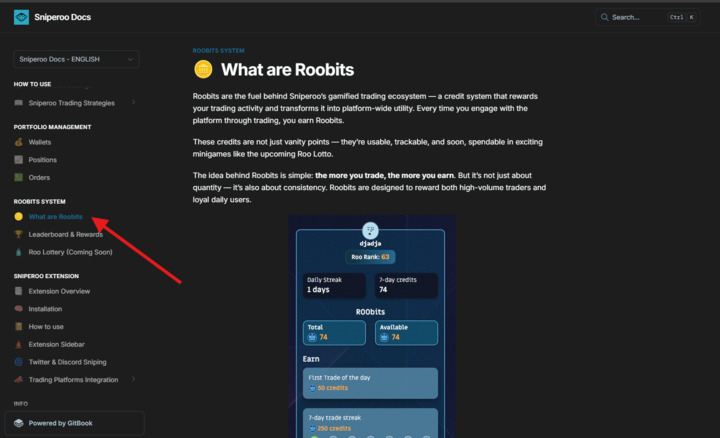The height and width of the screenshot is (438, 720).
Task: Click the GitBook logo icon
Action: (18, 423)
